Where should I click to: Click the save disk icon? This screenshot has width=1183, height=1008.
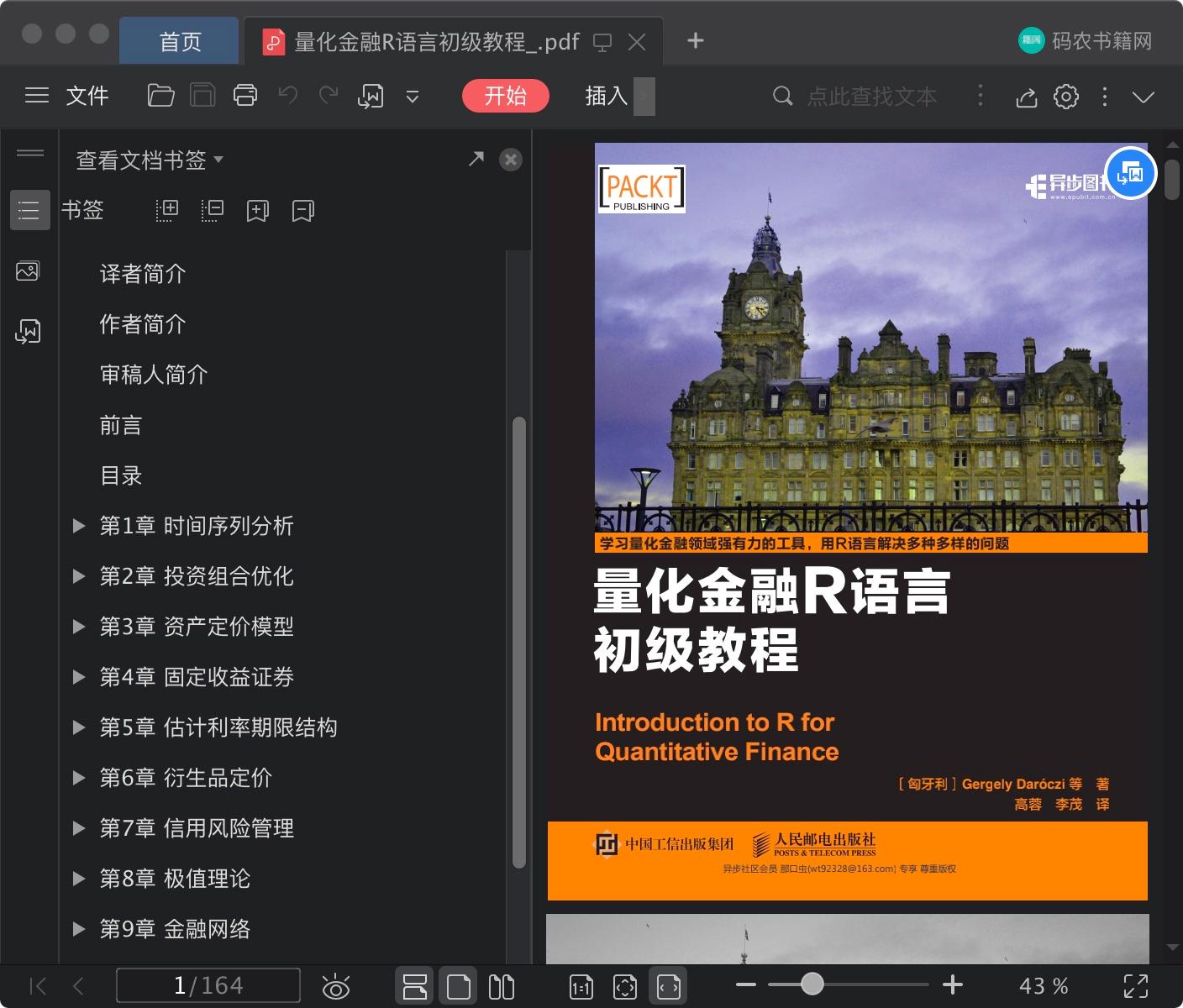pos(202,96)
